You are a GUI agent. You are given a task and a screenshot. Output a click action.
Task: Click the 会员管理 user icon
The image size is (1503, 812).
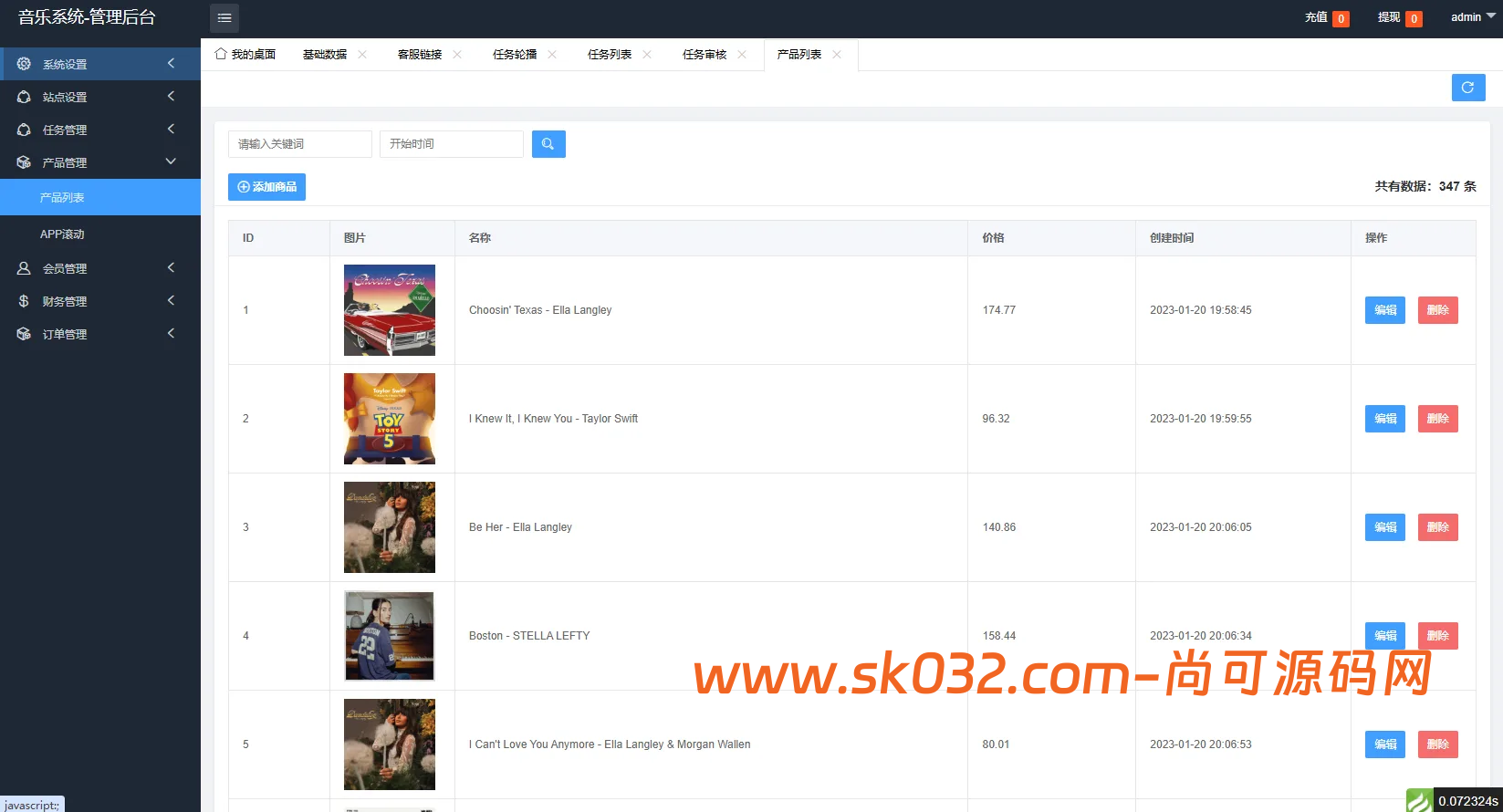24,268
